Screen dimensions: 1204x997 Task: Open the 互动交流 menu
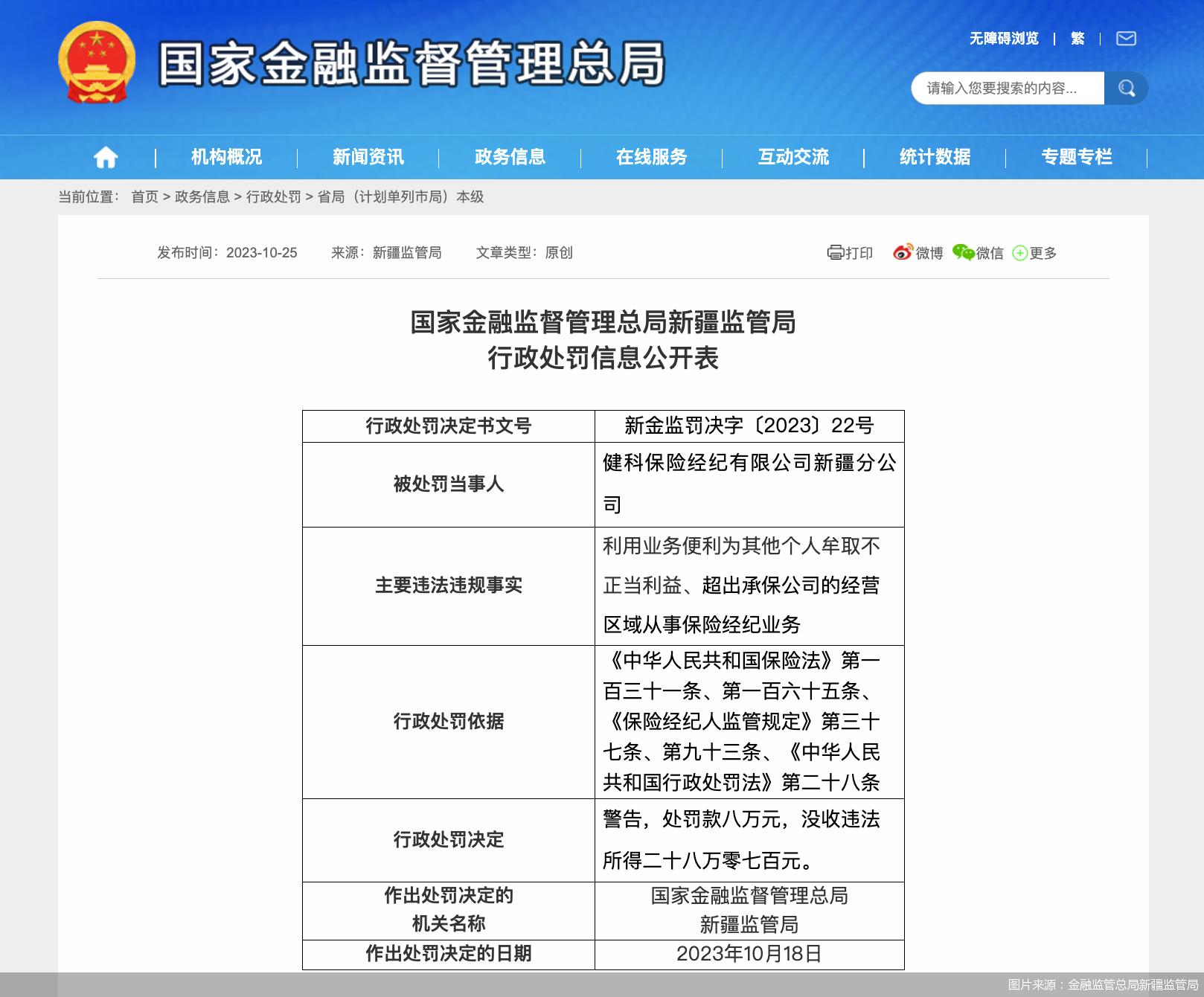pos(793,157)
